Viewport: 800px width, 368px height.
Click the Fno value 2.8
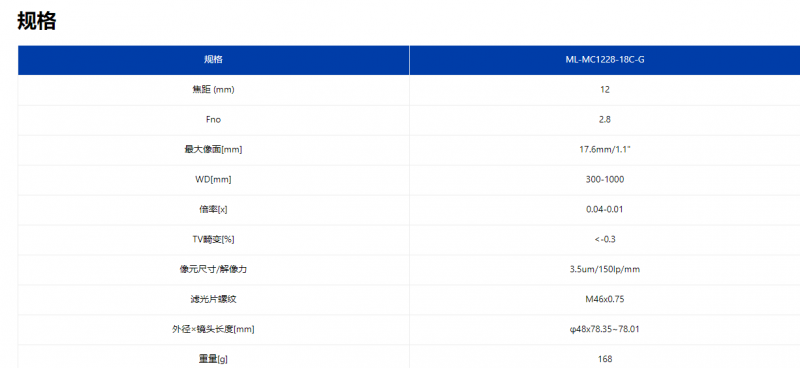tap(605, 120)
